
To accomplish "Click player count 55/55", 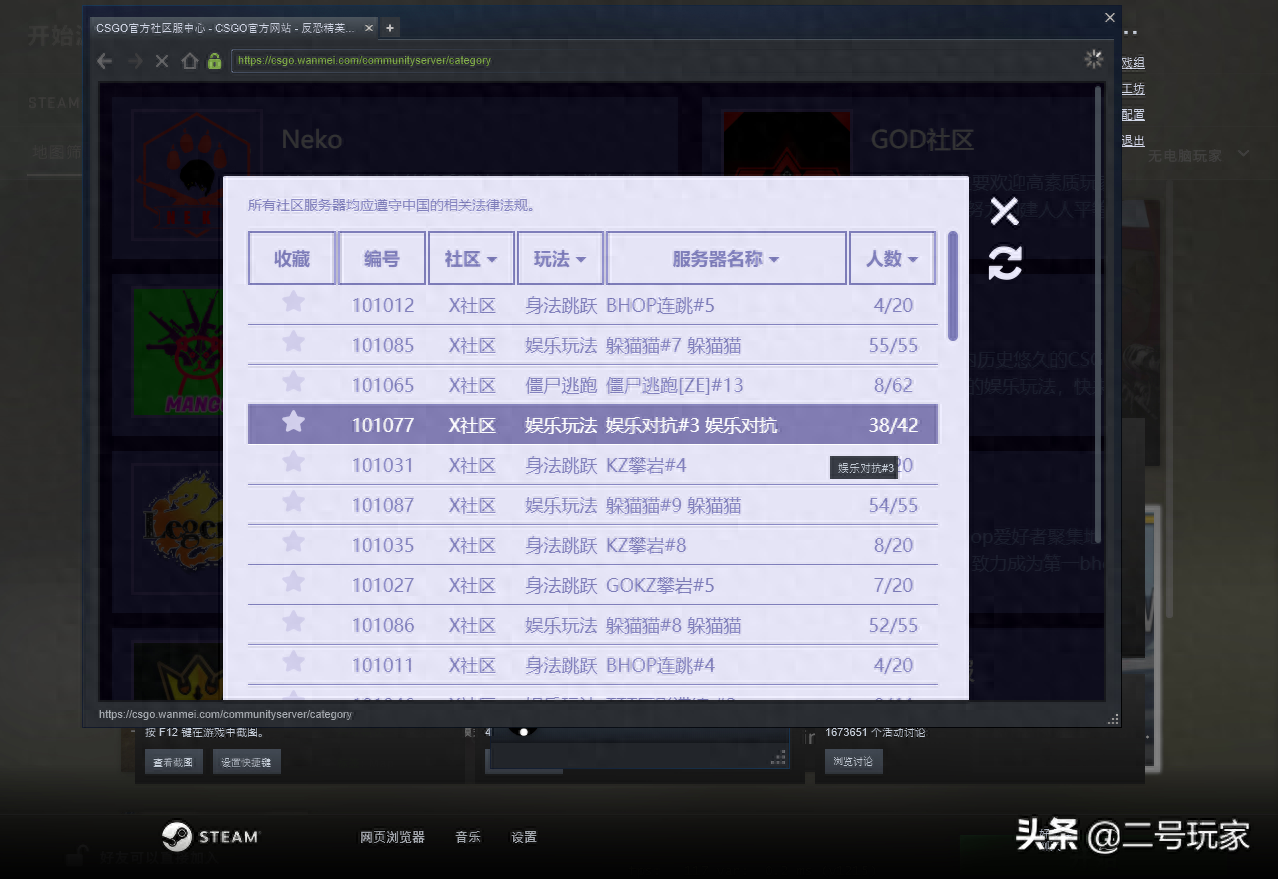I will click(893, 346).
